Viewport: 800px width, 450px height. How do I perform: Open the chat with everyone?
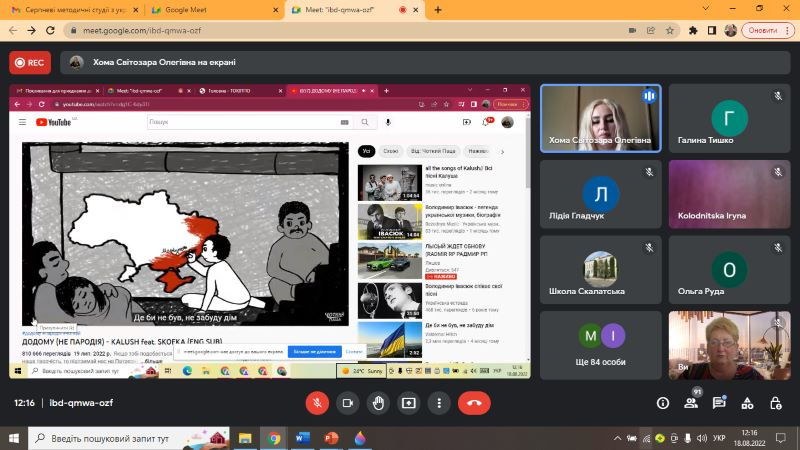(719, 404)
